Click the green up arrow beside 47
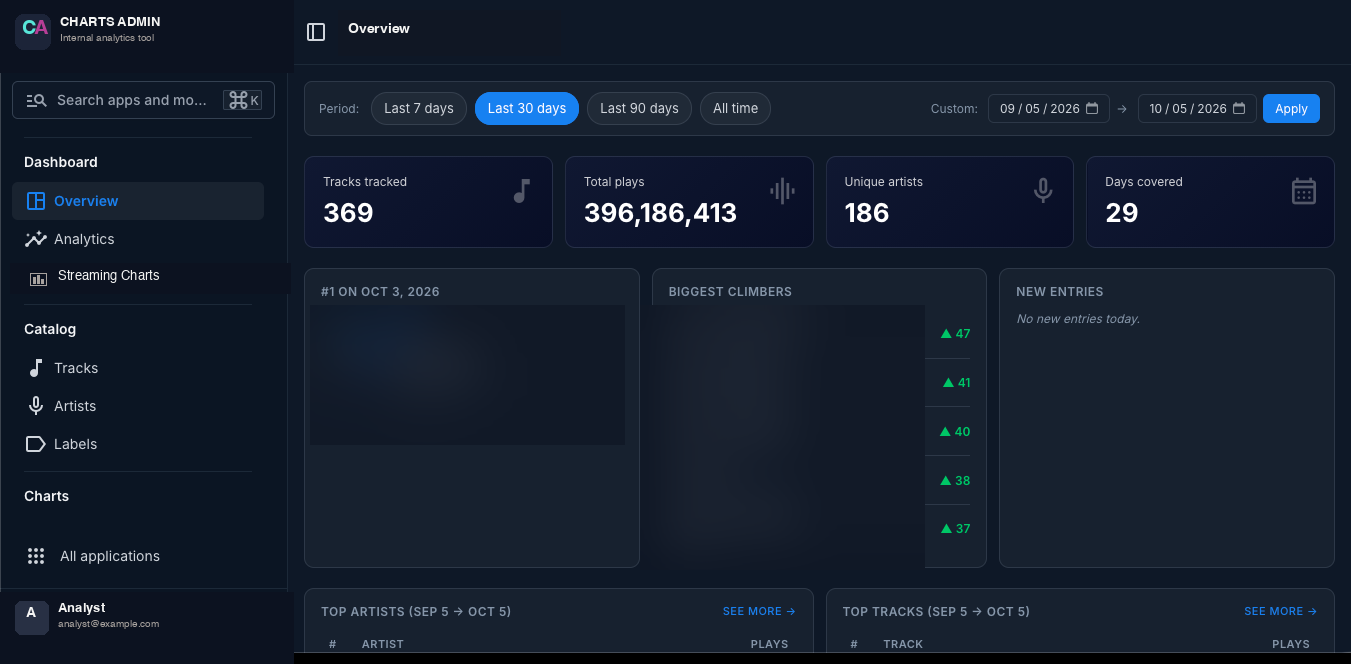 pos(946,334)
